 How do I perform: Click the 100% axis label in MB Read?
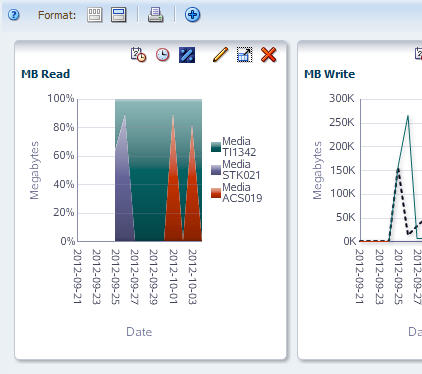click(x=61, y=98)
